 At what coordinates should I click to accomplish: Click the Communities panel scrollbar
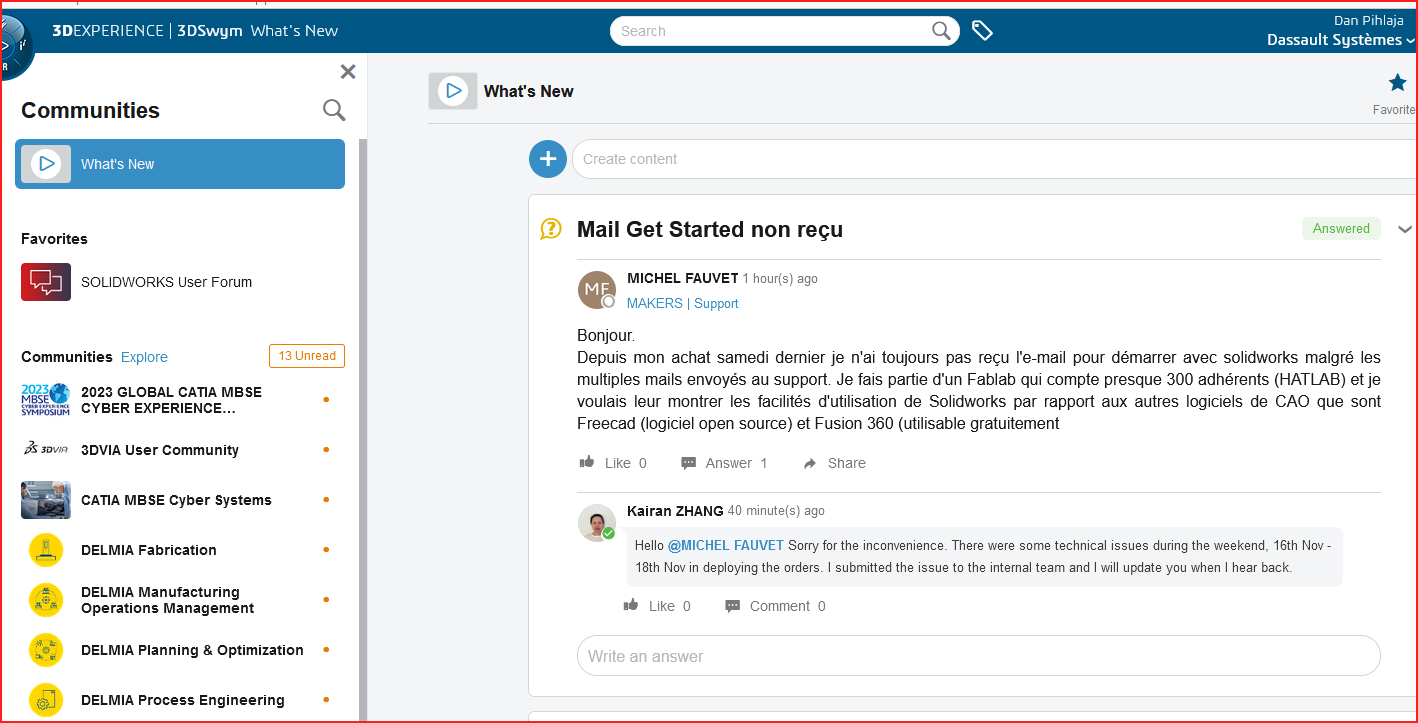tap(363, 430)
